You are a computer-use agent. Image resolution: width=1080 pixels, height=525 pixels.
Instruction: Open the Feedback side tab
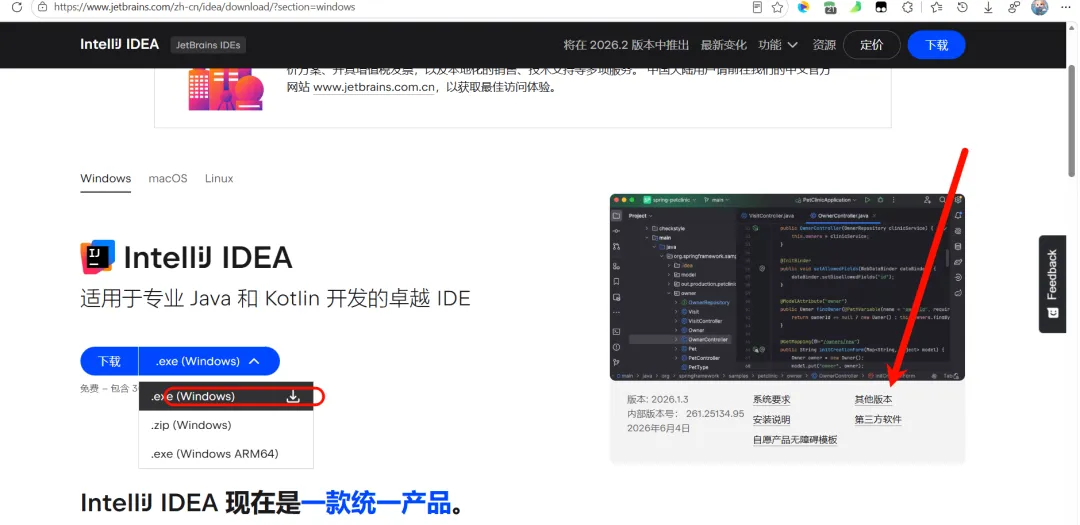pyautogui.click(x=1052, y=284)
